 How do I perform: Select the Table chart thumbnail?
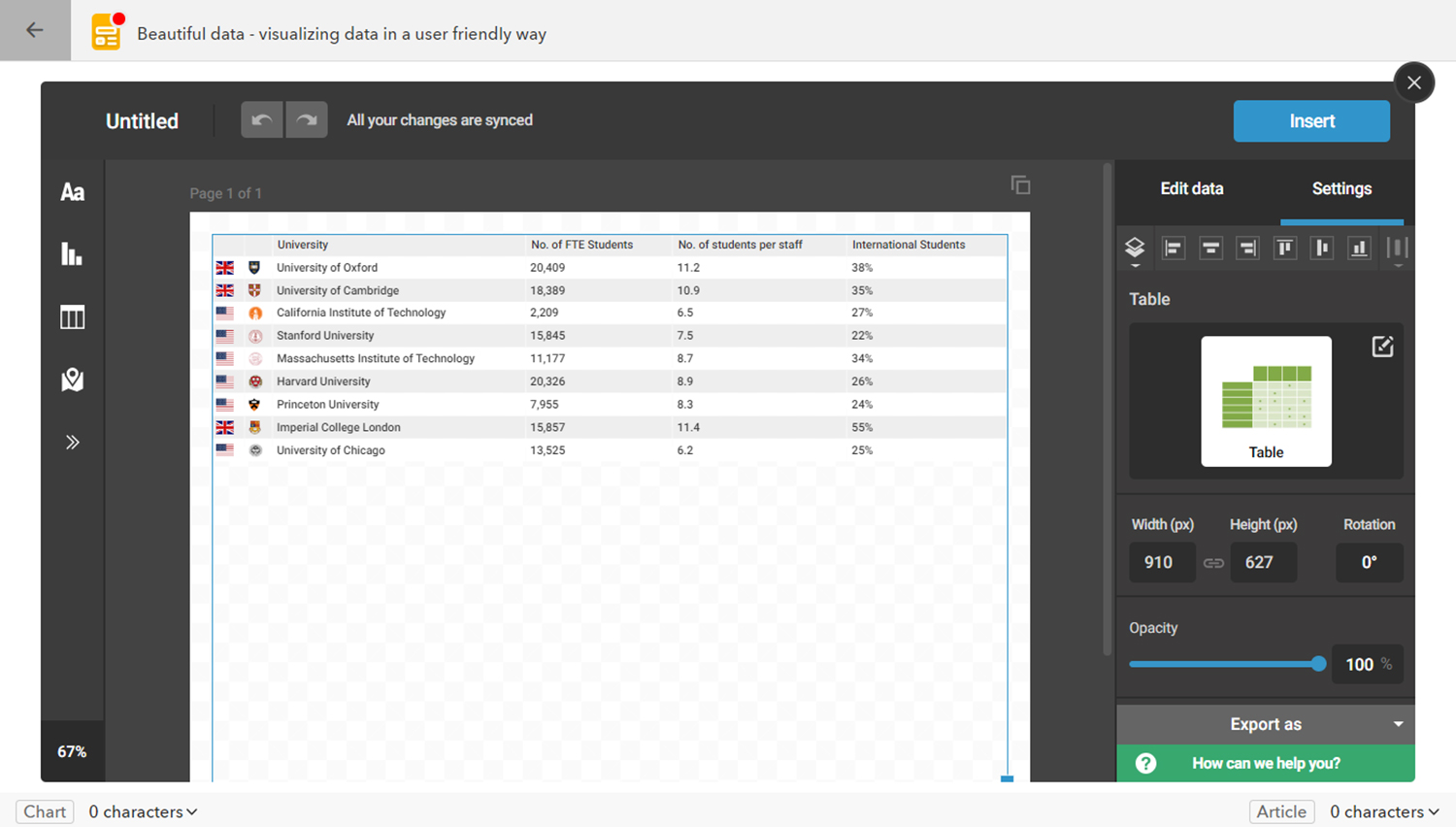coord(1266,401)
